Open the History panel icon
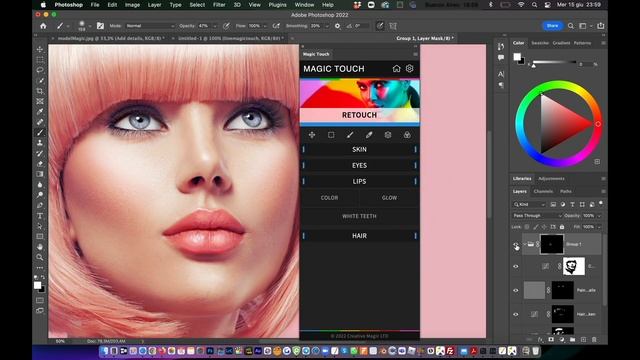 (x=501, y=47)
